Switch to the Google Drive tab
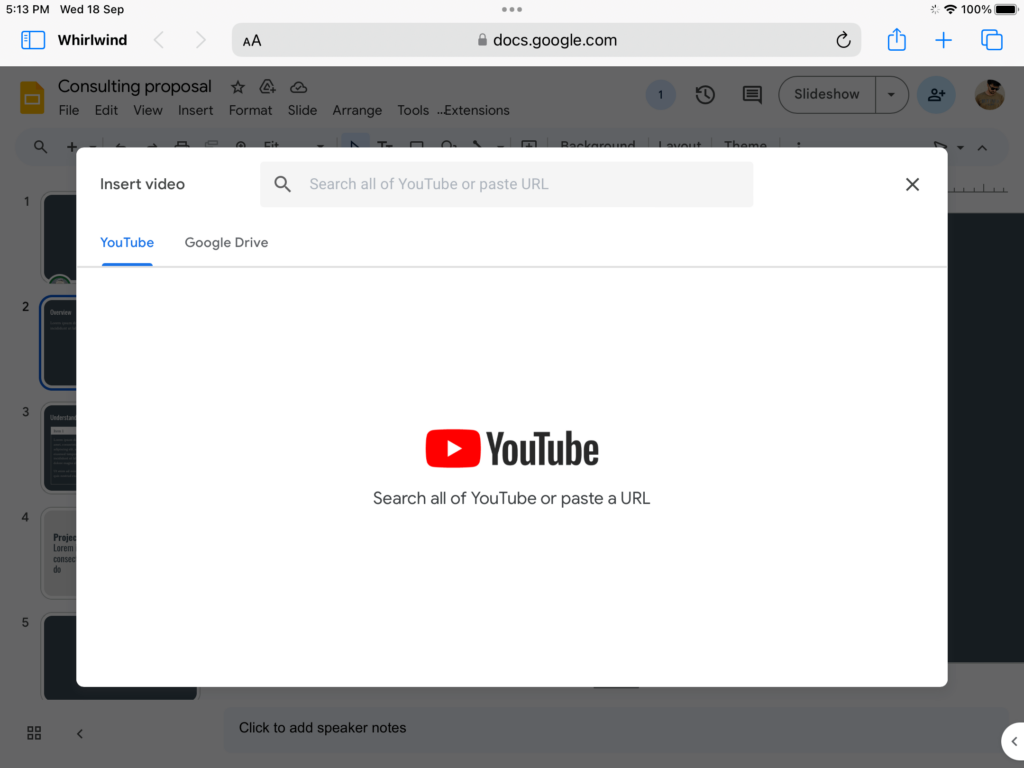The height and width of the screenshot is (768, 1024). click(x=226, y=242)
